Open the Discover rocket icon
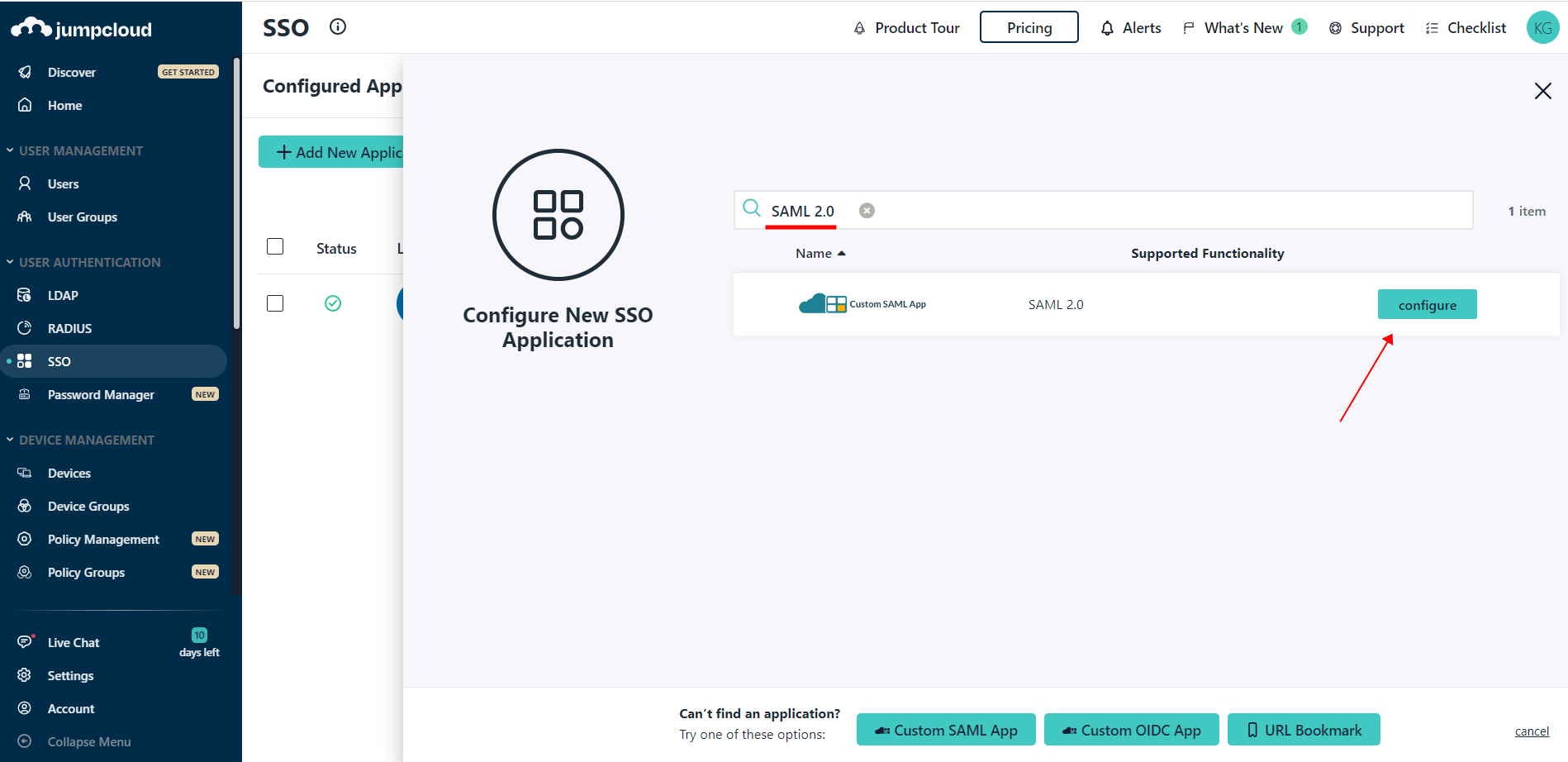The height and width of the screenshot is (762, 1568). coord(25,72)
